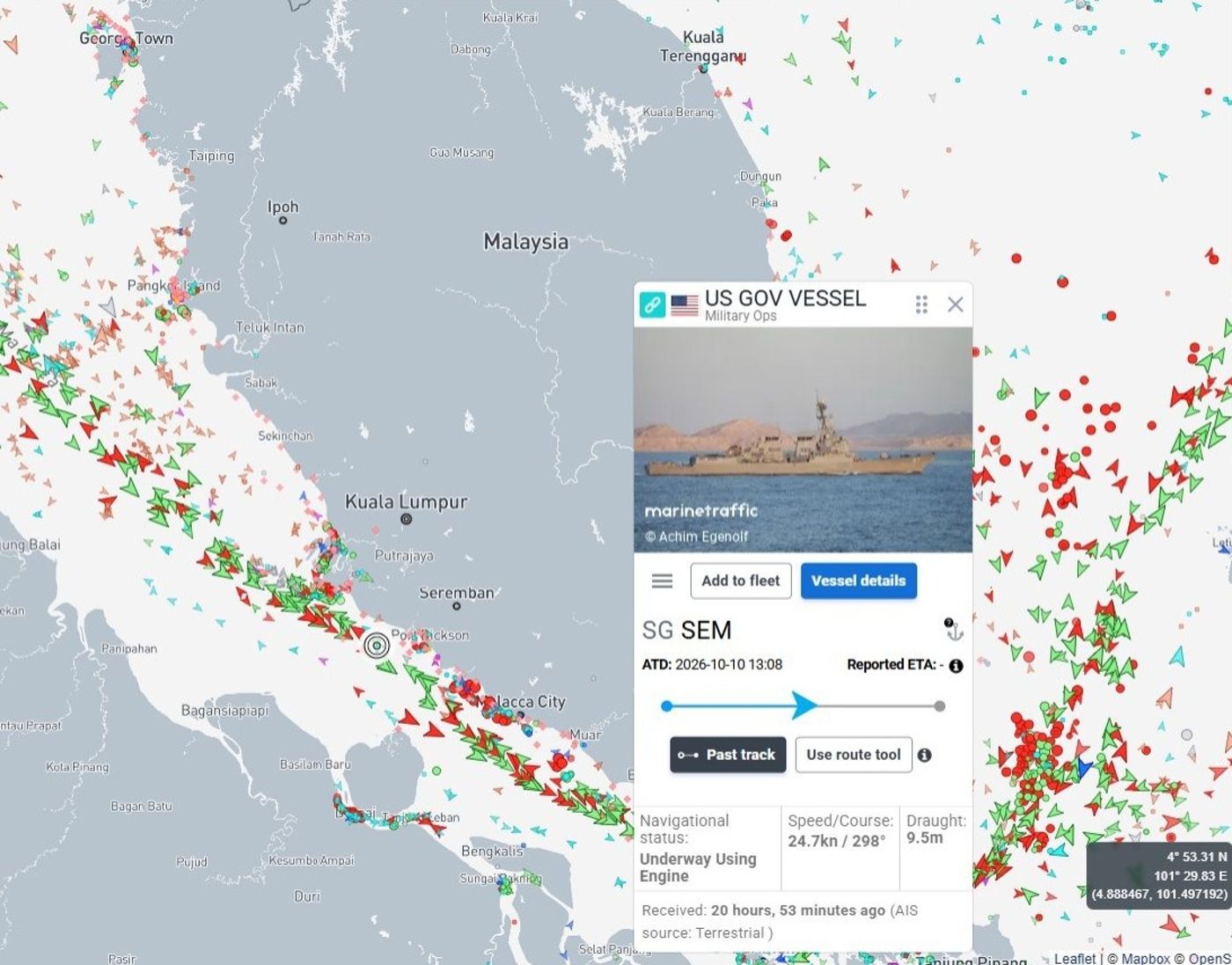Click Use route tool button
1232x965 pixels.
[854, 755]
